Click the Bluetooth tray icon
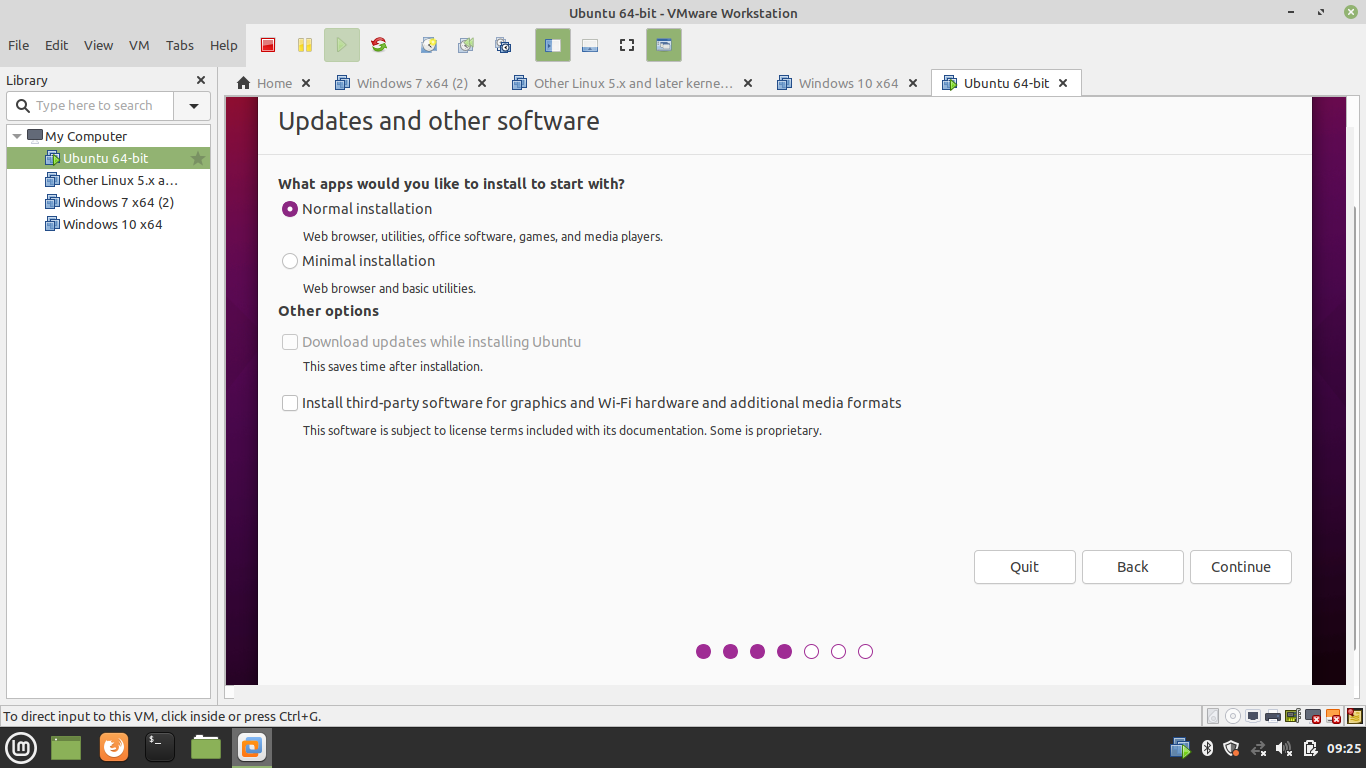1366x768 pixels. pyautogui.click(x=1207, y=748)
